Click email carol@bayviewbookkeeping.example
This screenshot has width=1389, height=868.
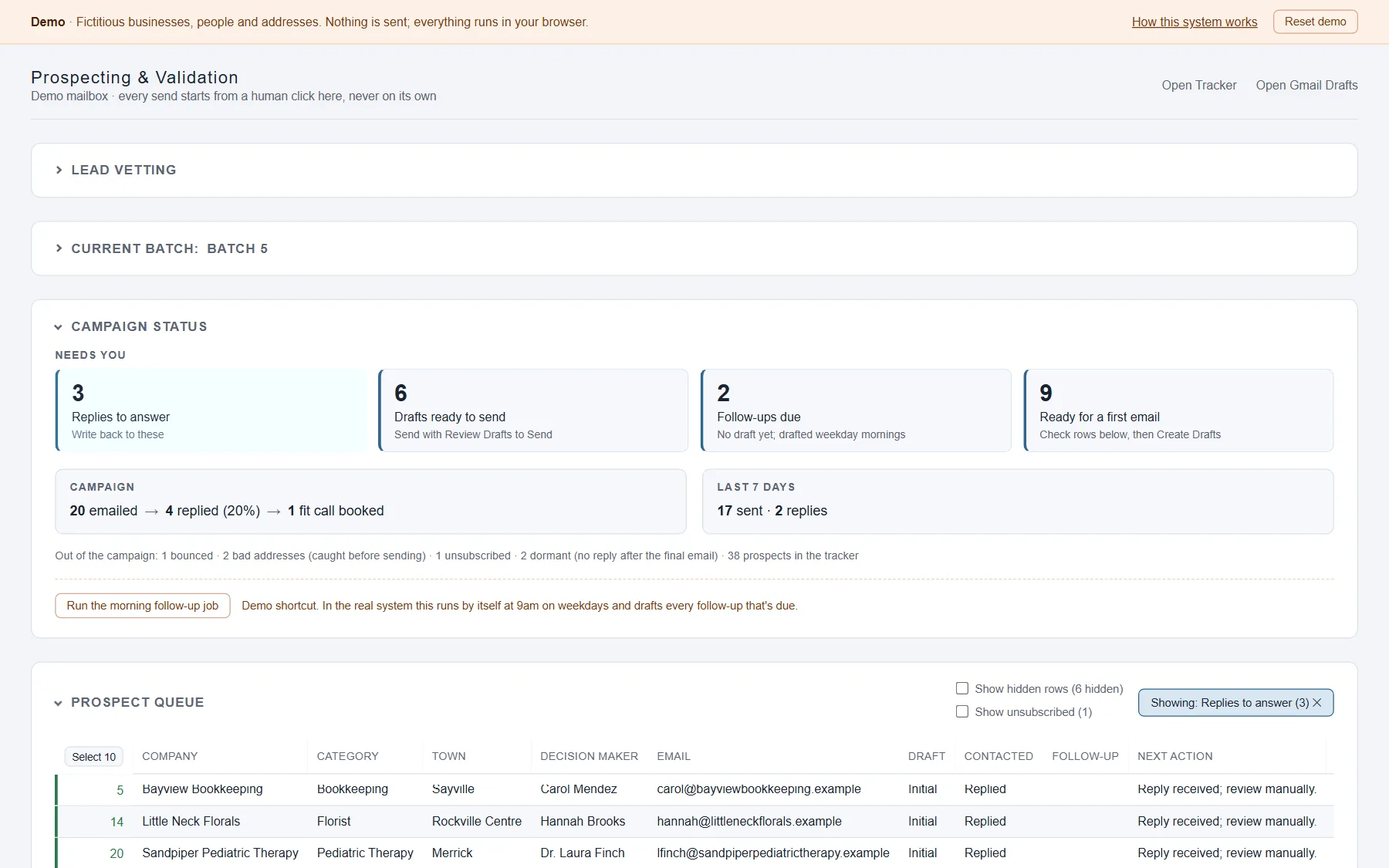759,789
